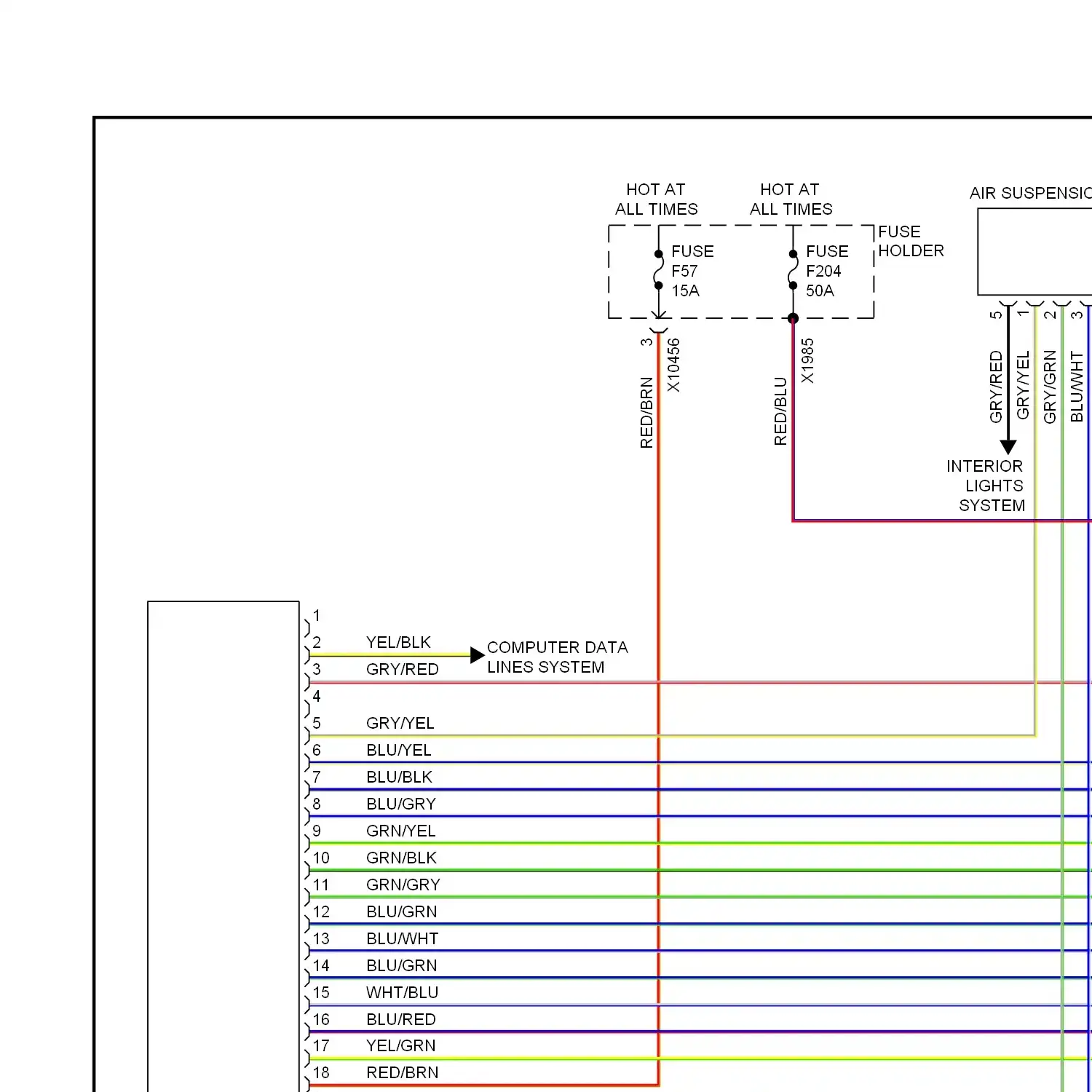
Task: Click RED/BRN label at pin 18
Action: [x=402, y=1072]
